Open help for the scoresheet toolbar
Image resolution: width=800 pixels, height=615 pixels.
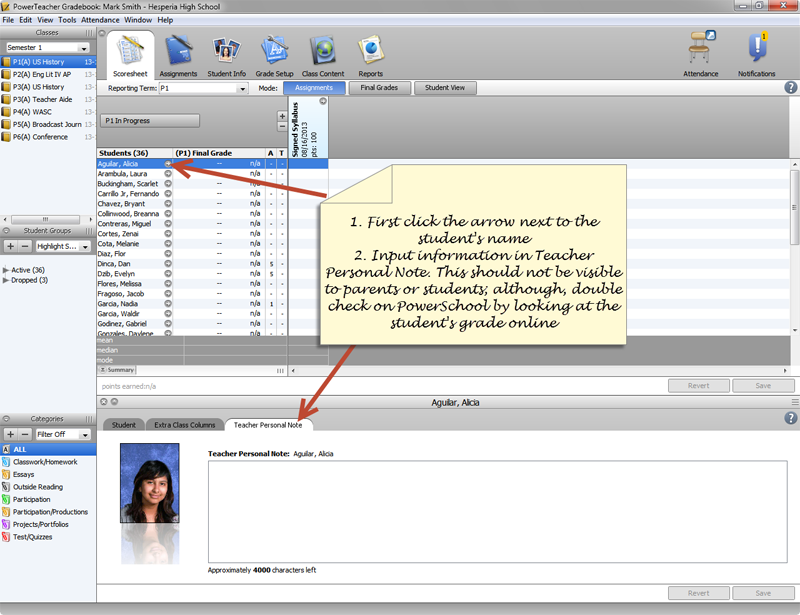[790, 87]
